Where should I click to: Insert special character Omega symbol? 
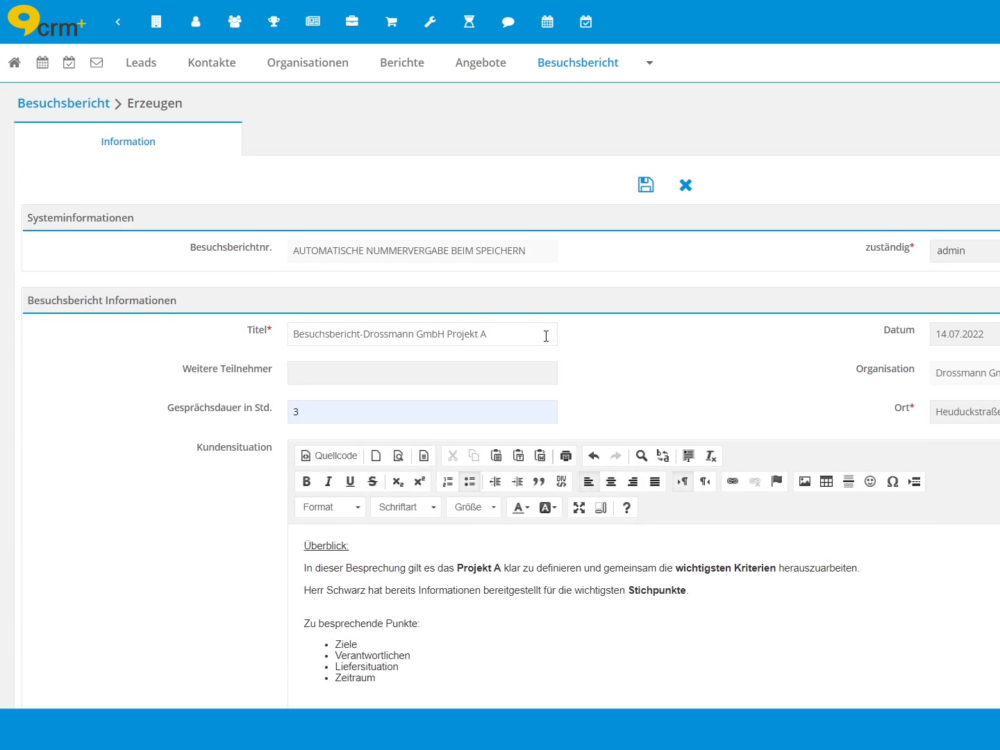[x=892, y=481]
